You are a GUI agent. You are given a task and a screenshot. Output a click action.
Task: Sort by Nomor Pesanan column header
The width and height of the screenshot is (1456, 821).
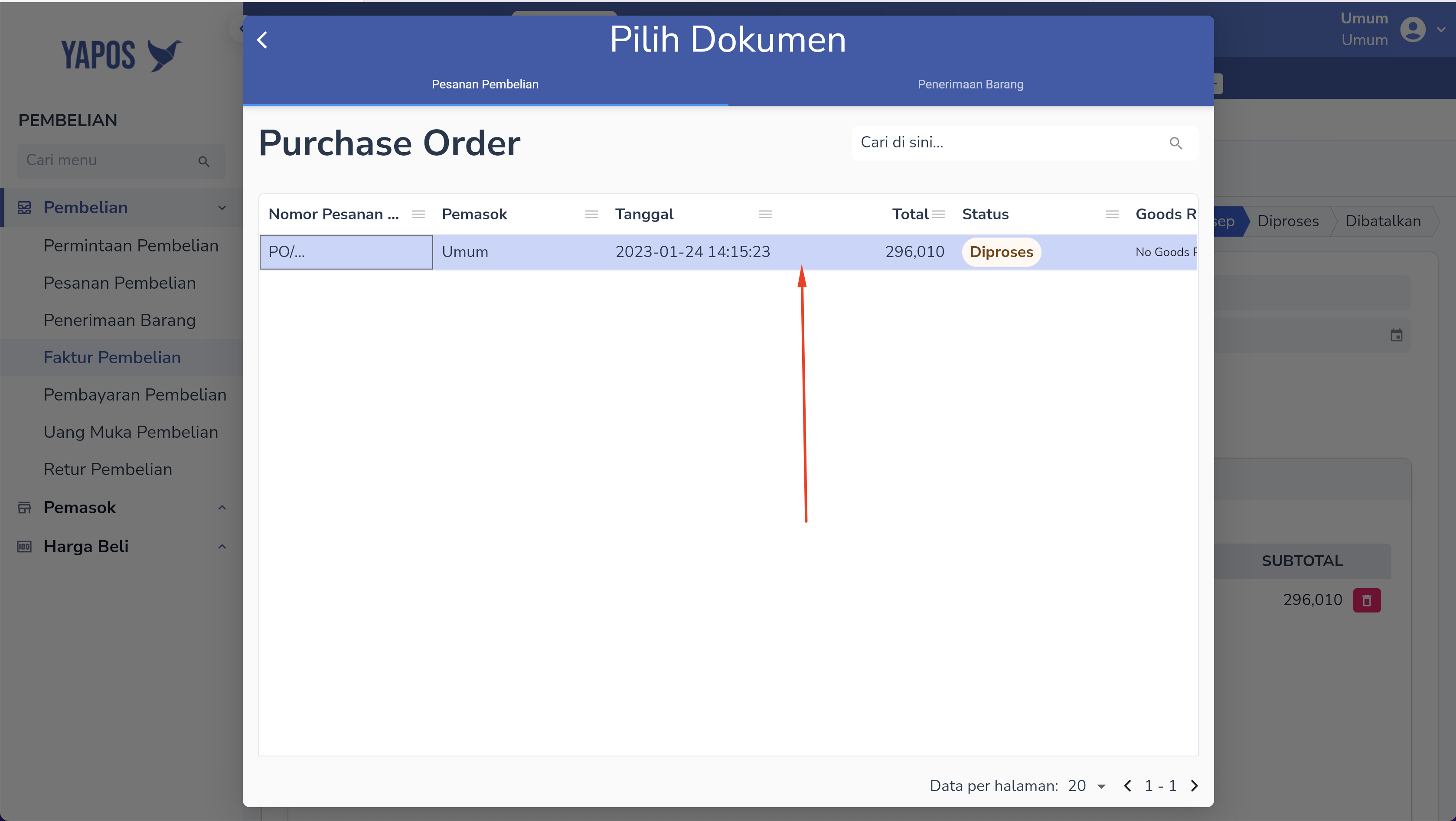[333, 214]
